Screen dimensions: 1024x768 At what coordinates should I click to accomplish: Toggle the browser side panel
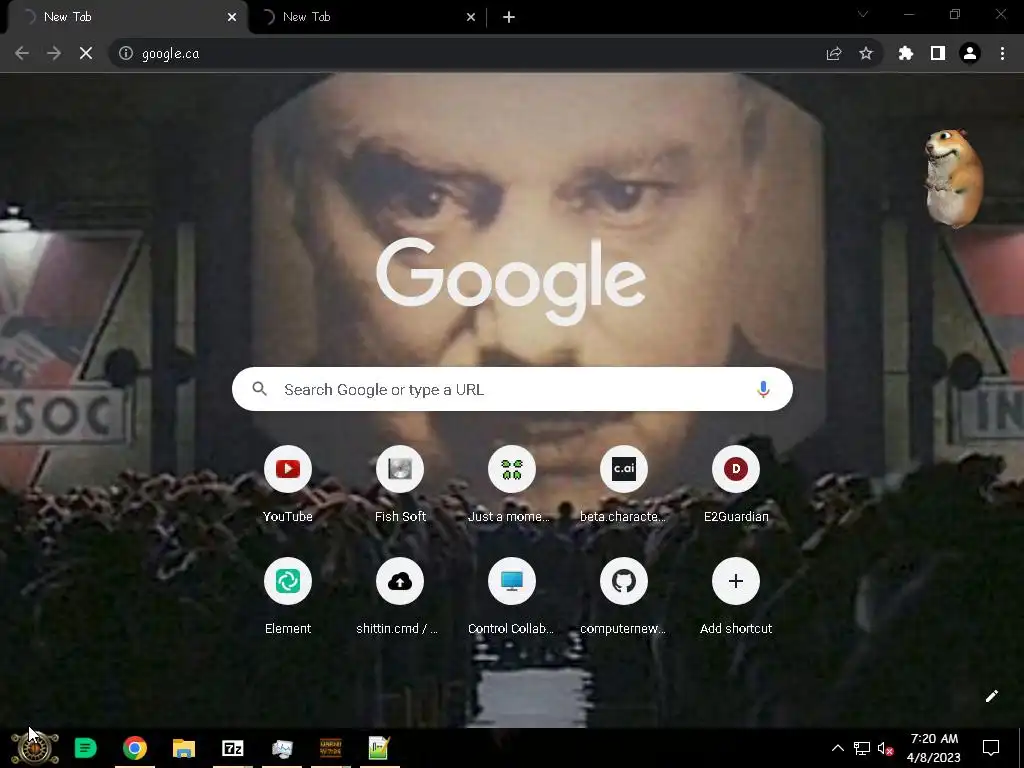tap(938, 54)
